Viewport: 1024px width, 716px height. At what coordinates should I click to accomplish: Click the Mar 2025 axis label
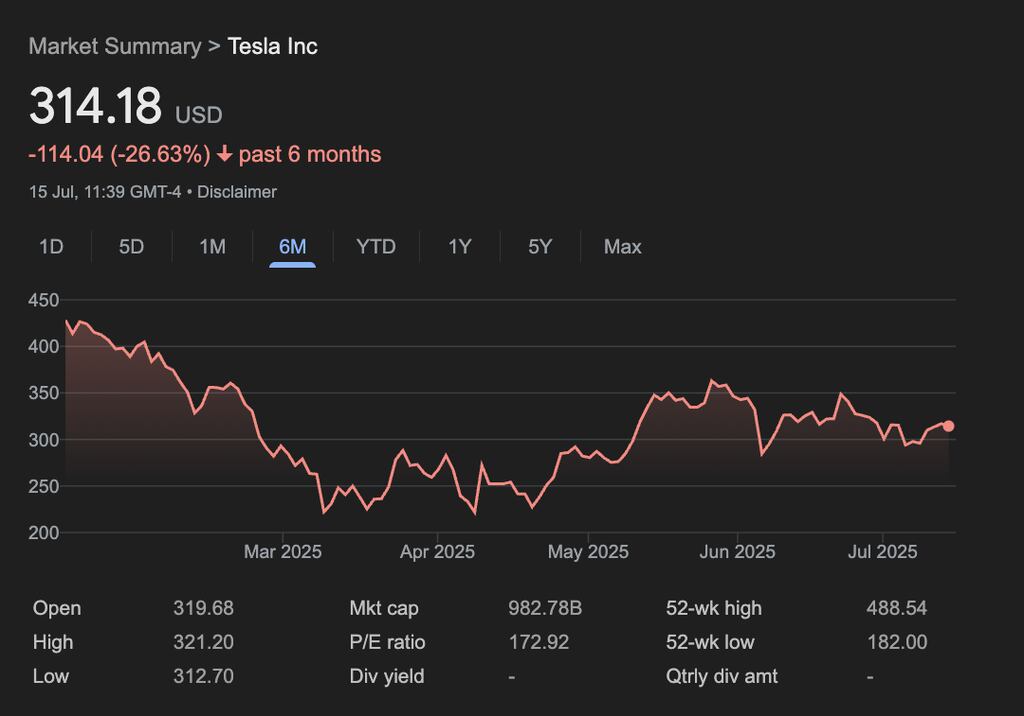click(283, 552)
